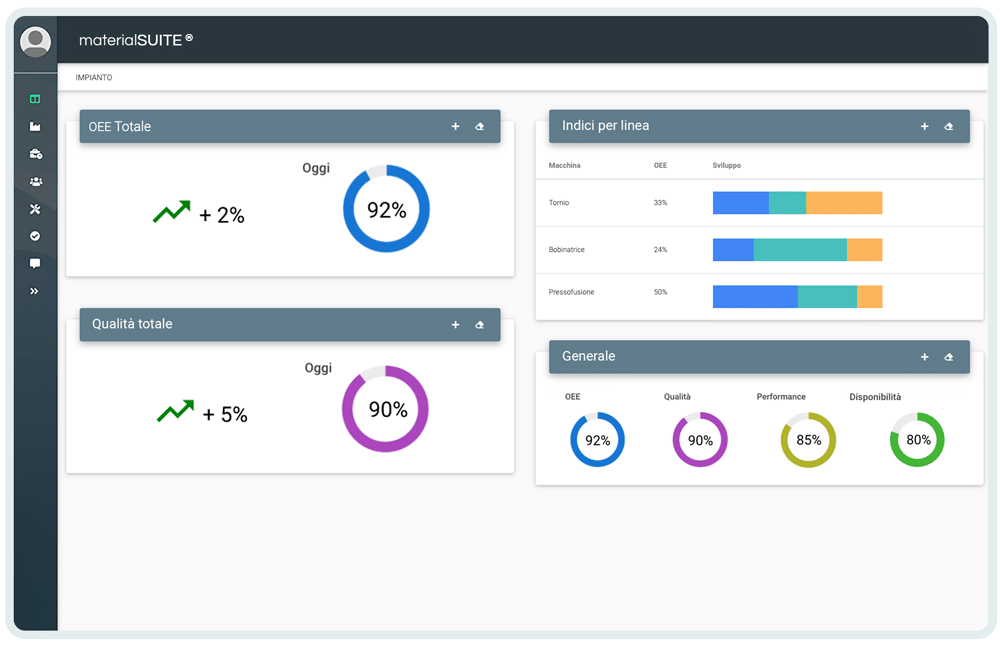Open the checkmark circle sidebar icon
Image resolution: width=1000 pixels, height=649 pixels.
(35, 236)
